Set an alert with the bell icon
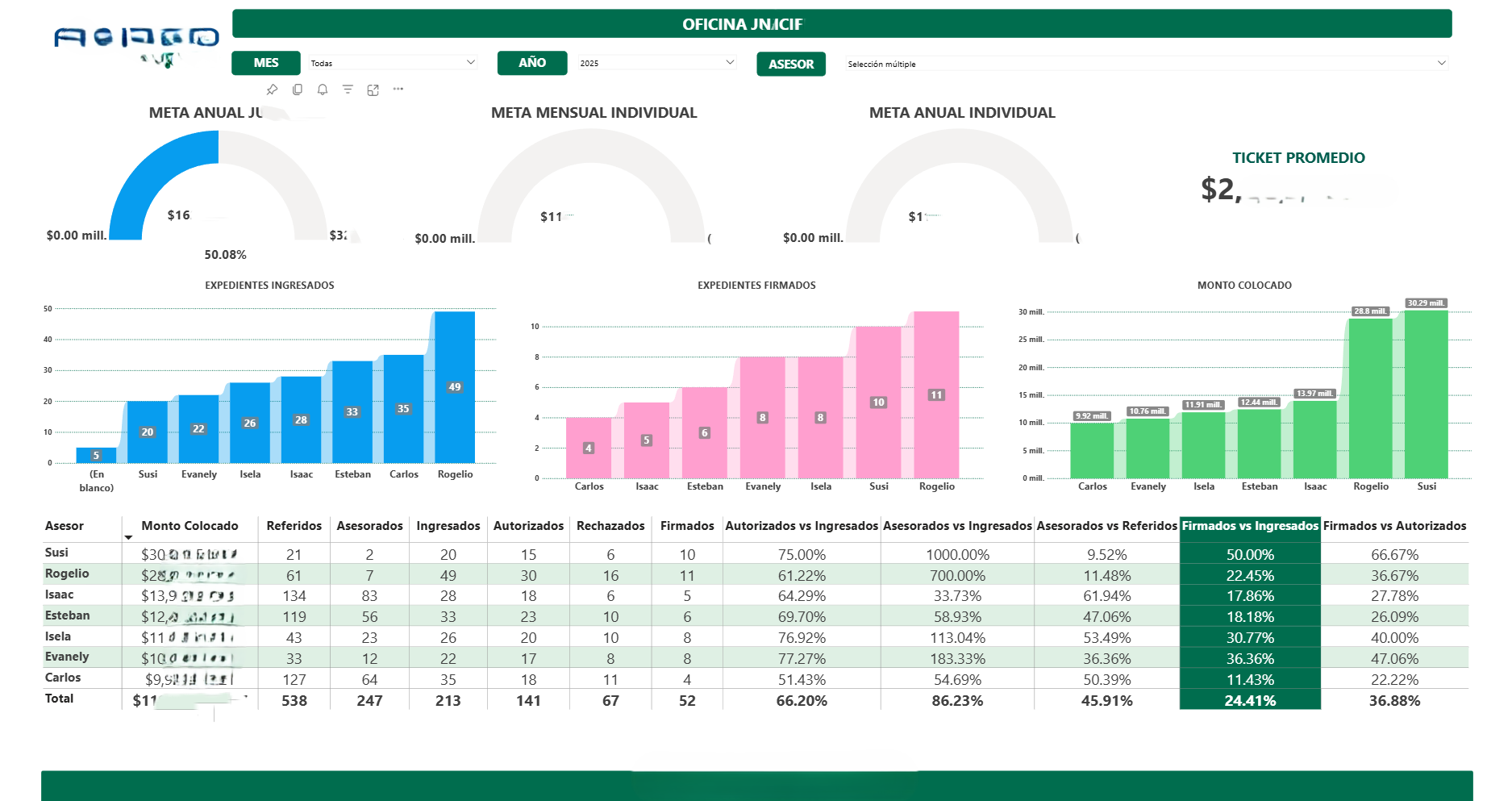Screen dimensions: 1512x801 pos(323,90)
